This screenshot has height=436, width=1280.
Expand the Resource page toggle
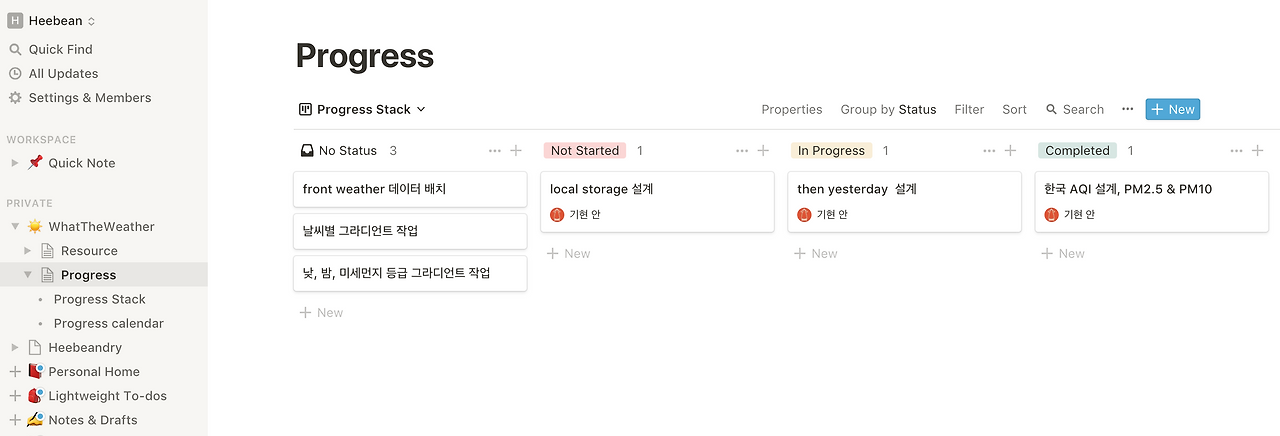tap(27, 251)
